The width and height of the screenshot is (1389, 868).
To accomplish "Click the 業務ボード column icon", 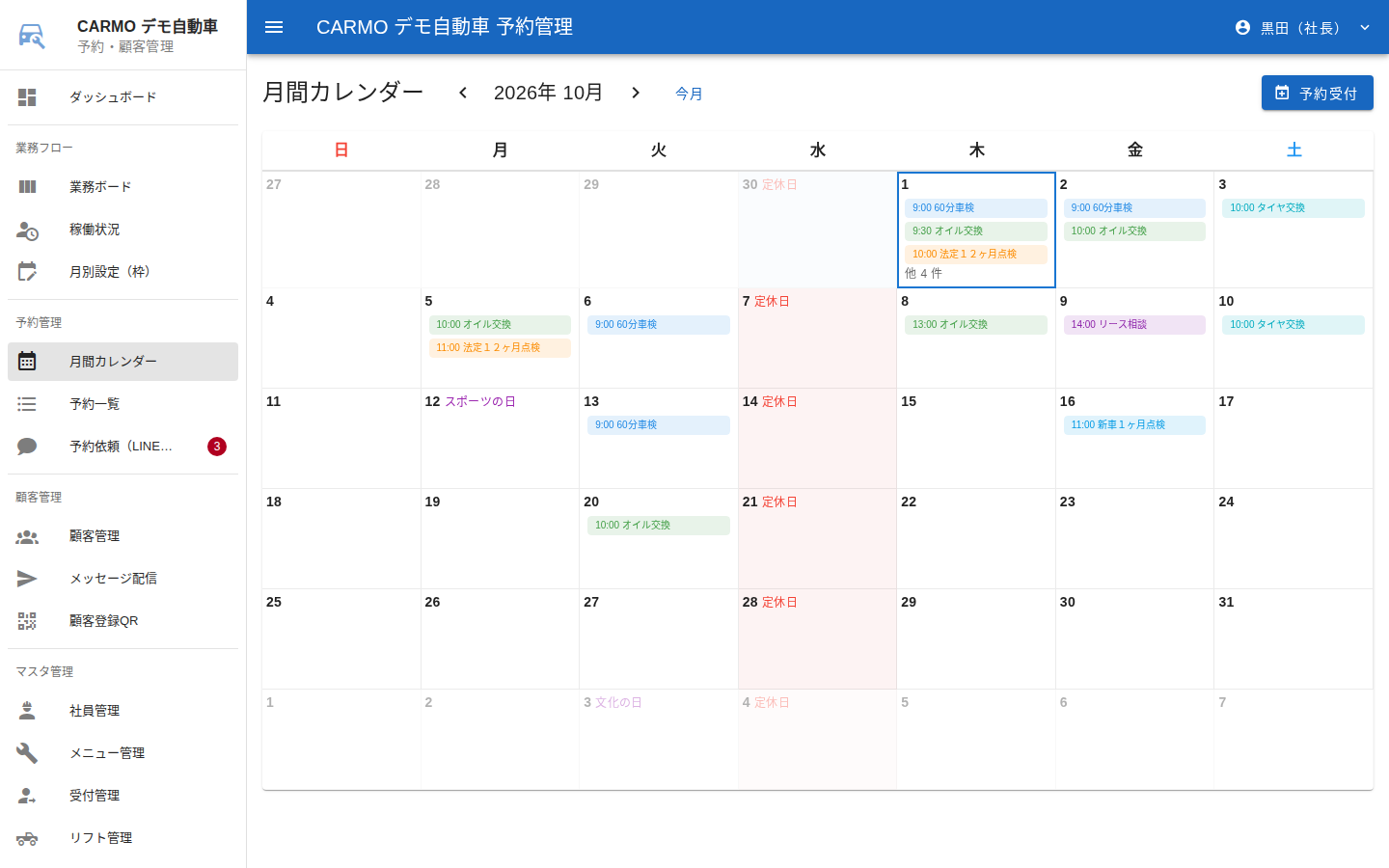I will 27,187.
